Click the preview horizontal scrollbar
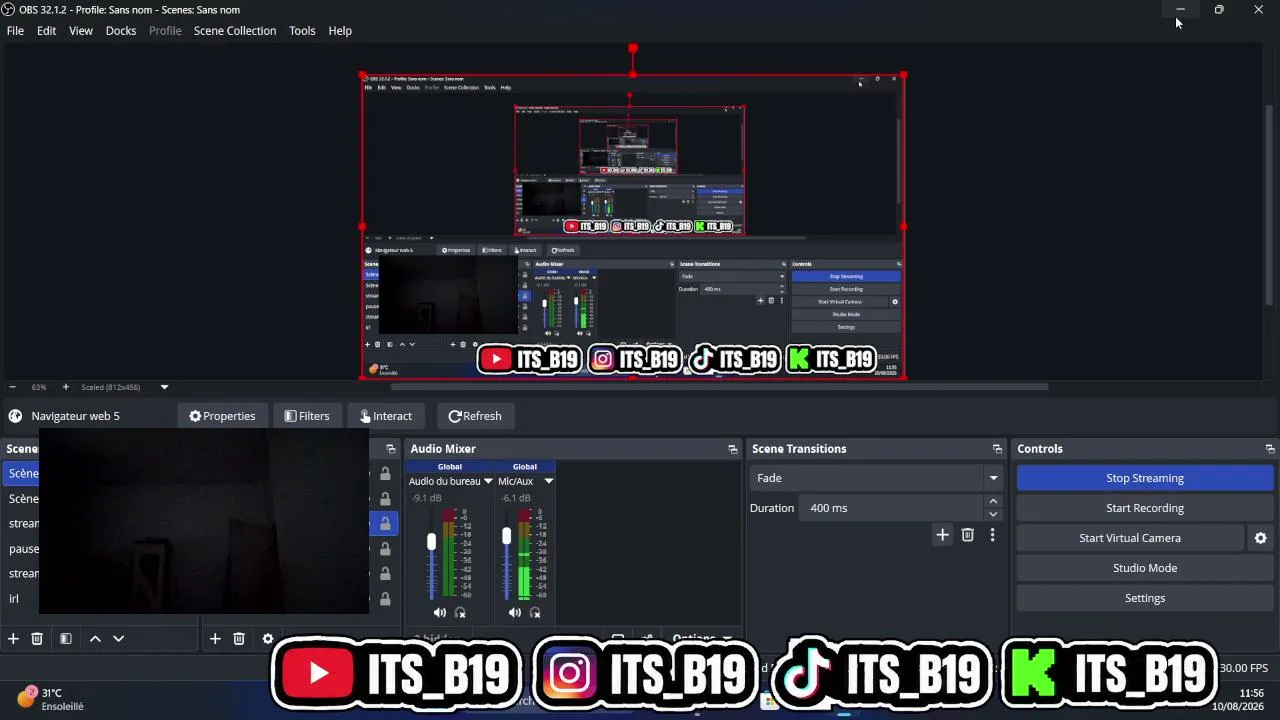Screen dimensions: 1280x720 [x=718, y=387]
